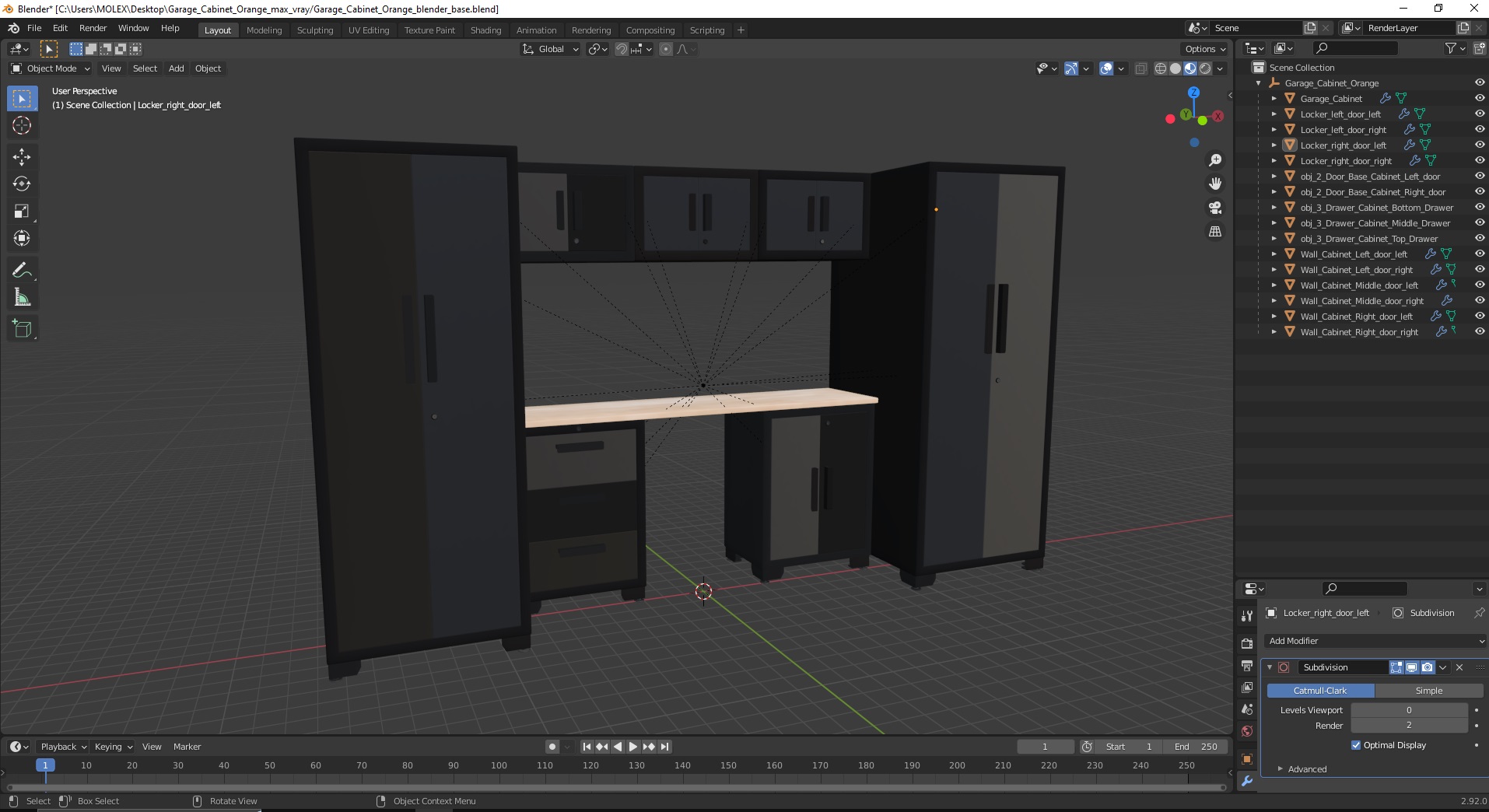Toggle the camera view icon
1489x812 pixels.
click(x=1214, y=208)
